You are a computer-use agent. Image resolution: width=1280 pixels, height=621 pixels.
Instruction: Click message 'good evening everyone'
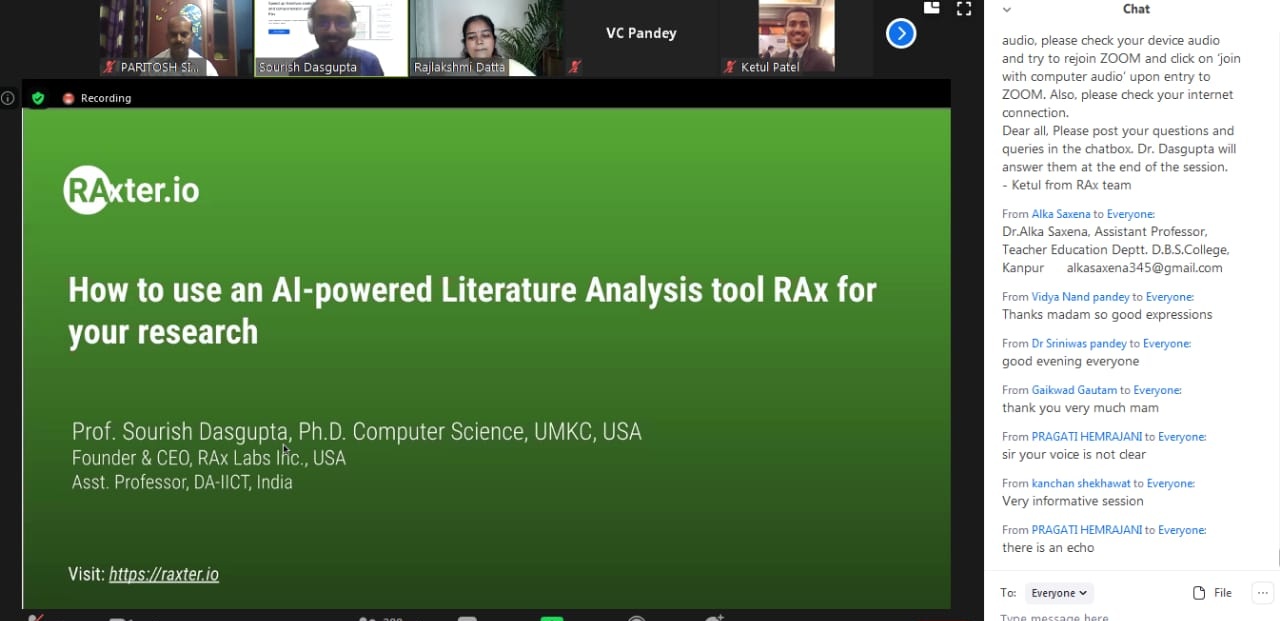click(x=1070, y=361)
